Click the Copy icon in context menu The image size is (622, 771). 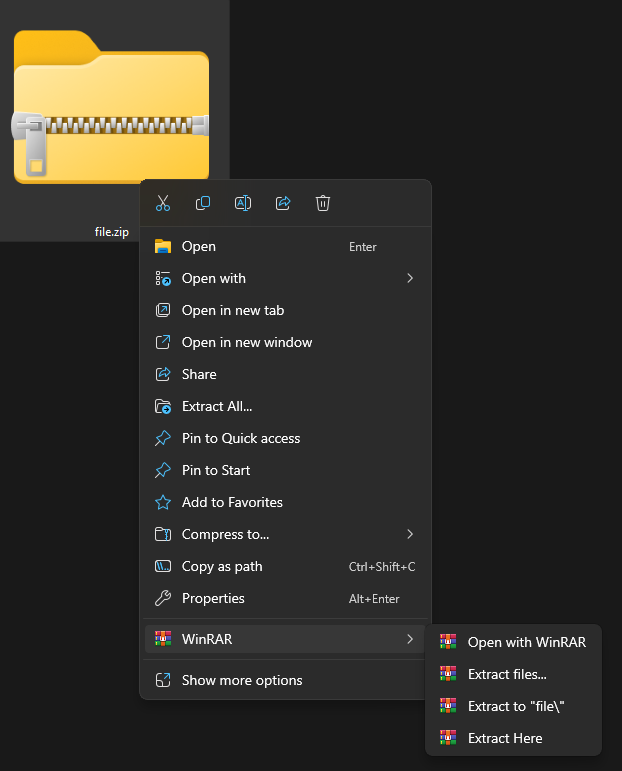[203, 203]
